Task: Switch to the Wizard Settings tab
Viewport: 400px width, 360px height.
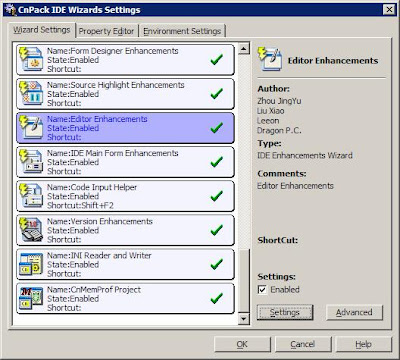Action: [x=42, y=30]
